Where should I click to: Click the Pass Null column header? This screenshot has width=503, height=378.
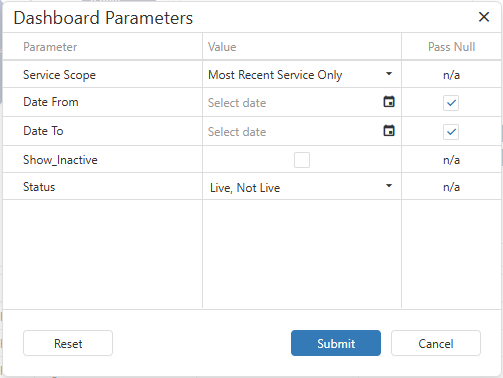click(x=451, y=47)
